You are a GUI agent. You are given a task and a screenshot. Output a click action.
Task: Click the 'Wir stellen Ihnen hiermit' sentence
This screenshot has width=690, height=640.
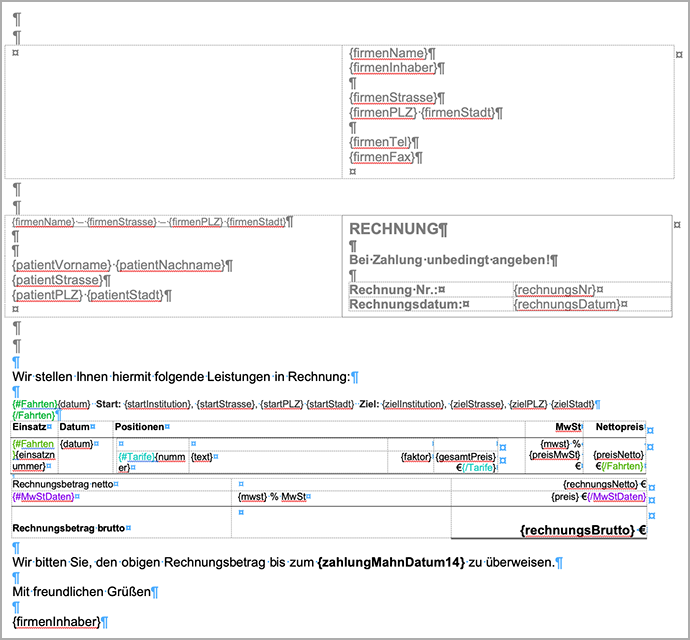(x=181, y=377)
